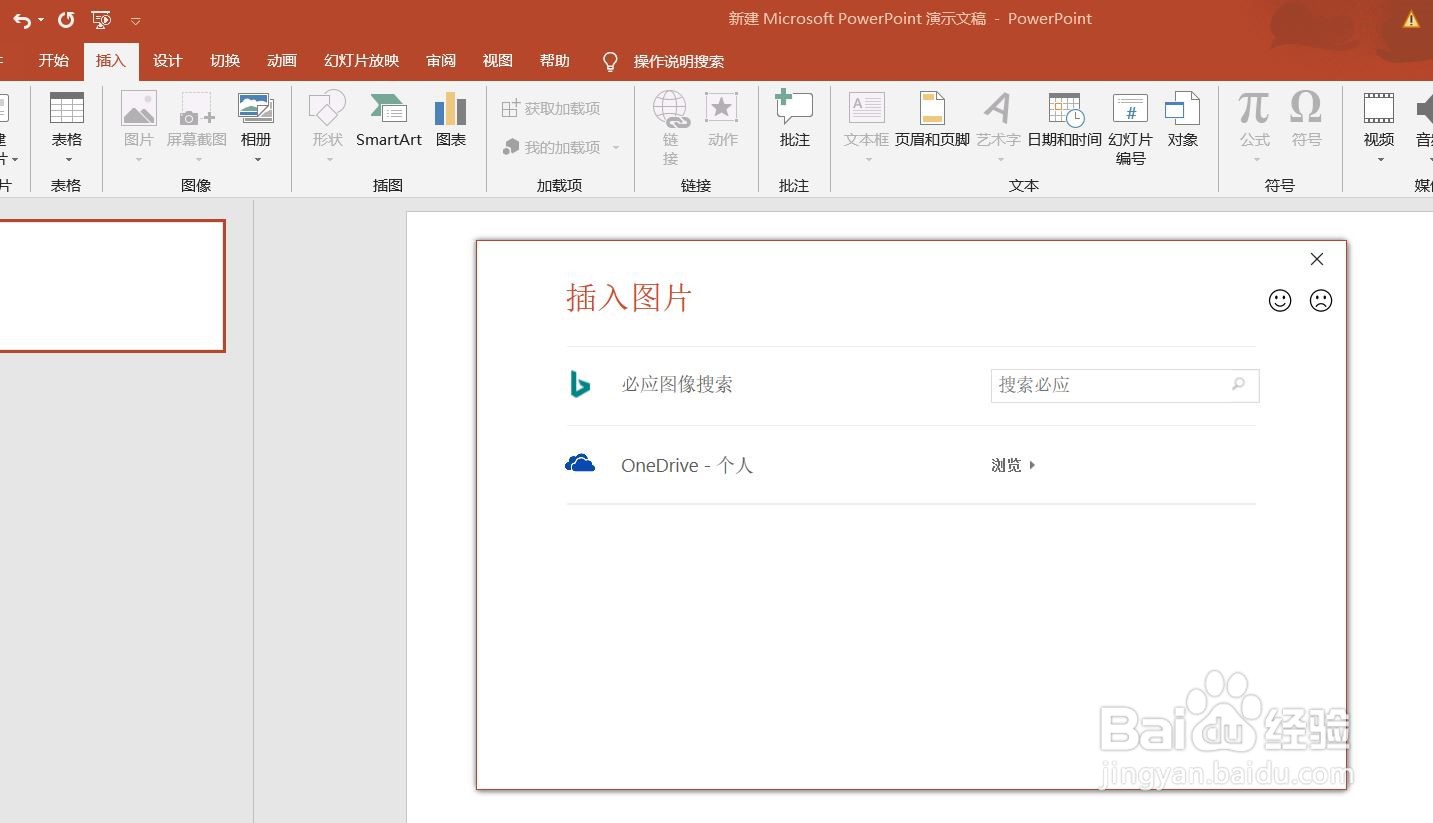
Task: Click 浏览 browse for OneDrive
Action: pyautogui.click(x=1013, y=465)
